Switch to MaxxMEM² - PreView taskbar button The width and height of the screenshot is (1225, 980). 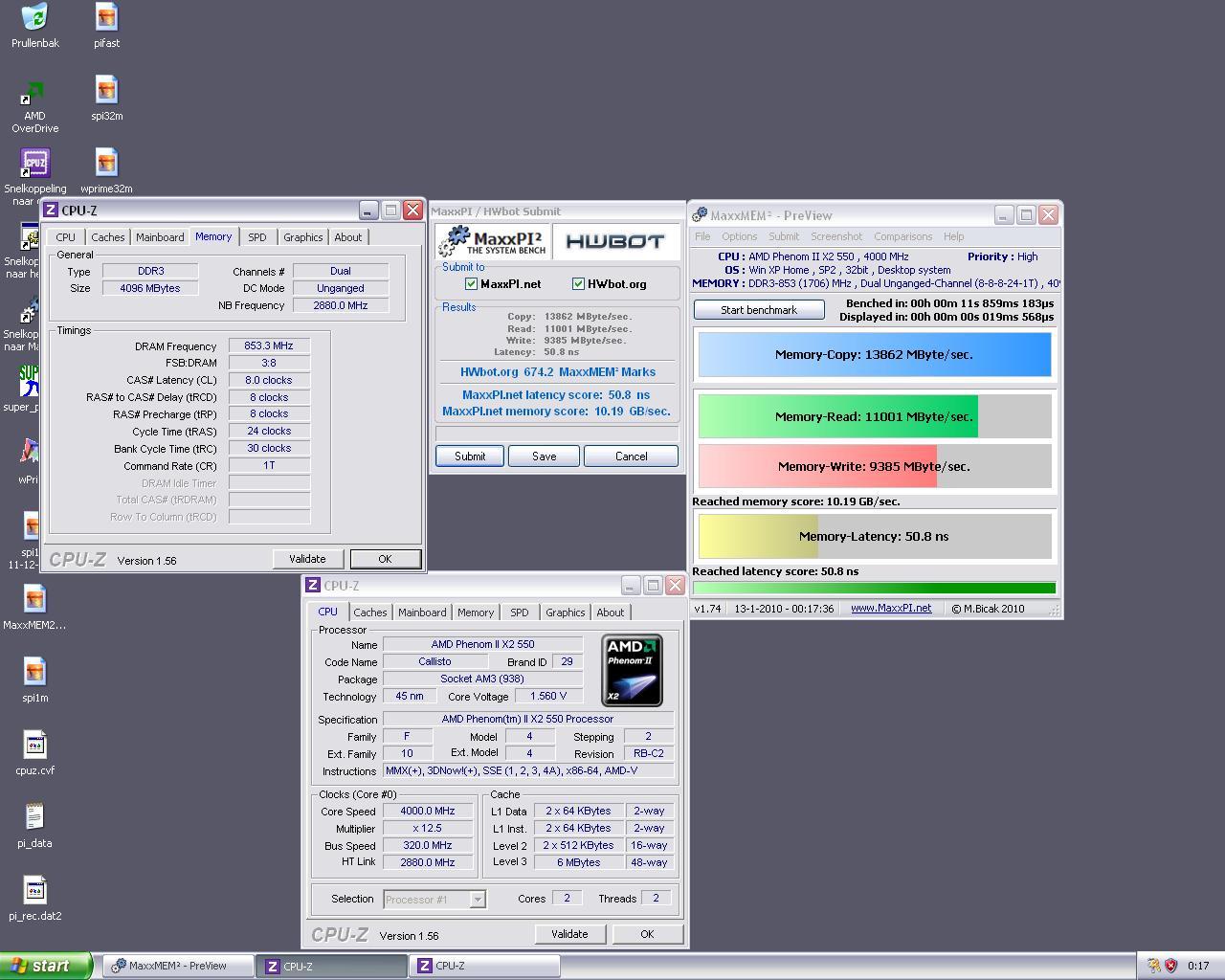click(x=178, y=966)
